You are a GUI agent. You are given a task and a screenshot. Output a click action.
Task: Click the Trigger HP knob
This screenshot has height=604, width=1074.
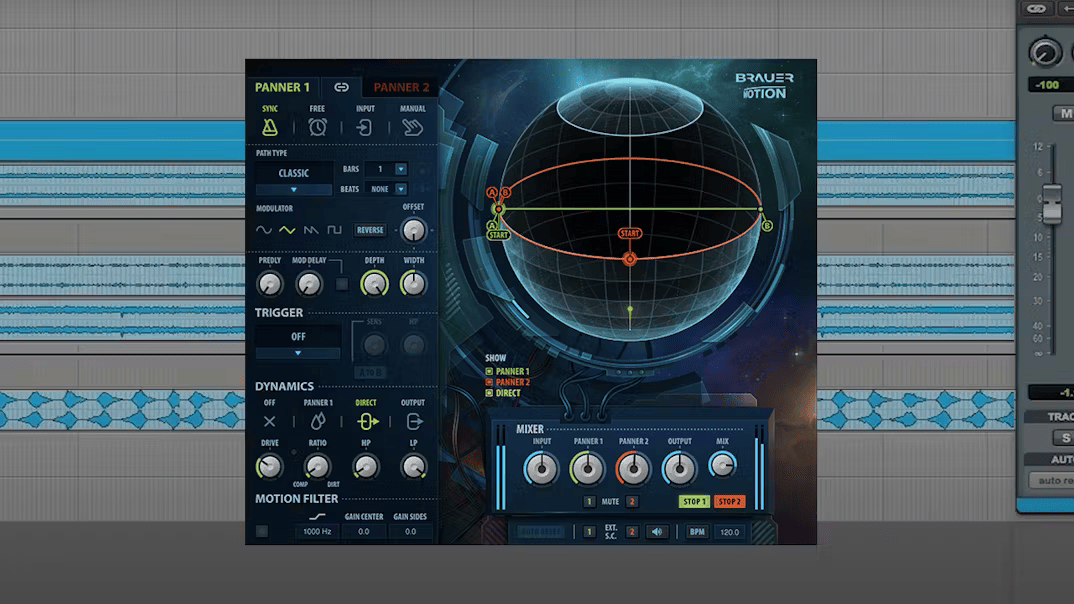point(414,345)
